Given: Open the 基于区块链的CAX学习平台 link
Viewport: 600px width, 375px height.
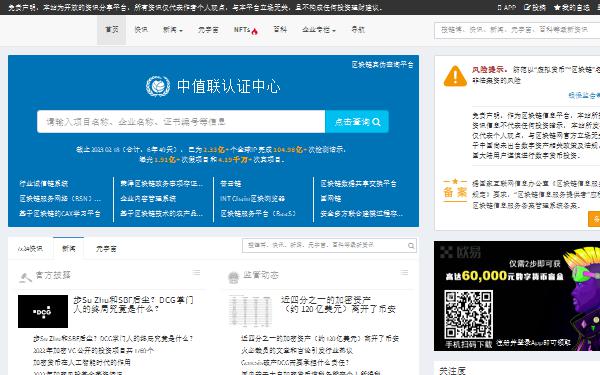Looking at the screenshot, I should tap(60, 214).
